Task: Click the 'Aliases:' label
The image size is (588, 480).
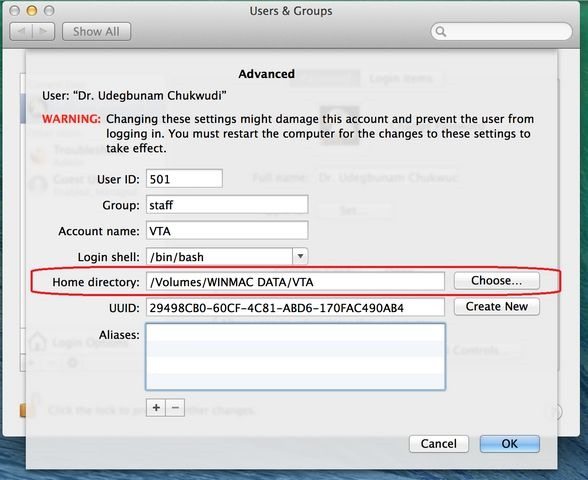Action: [119, 334]
